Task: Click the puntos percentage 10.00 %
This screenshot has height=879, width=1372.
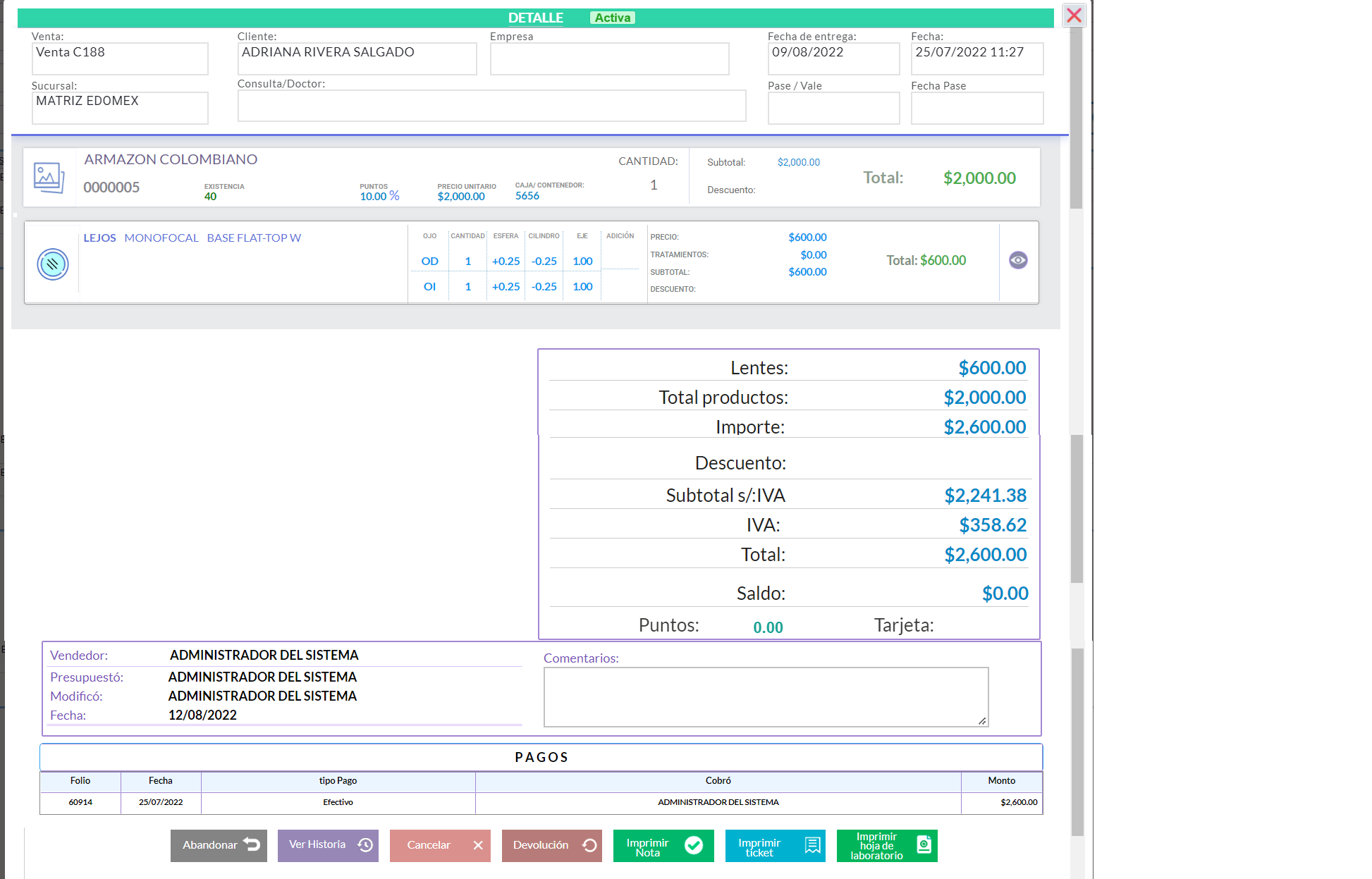Action: [x=379, y=197]
